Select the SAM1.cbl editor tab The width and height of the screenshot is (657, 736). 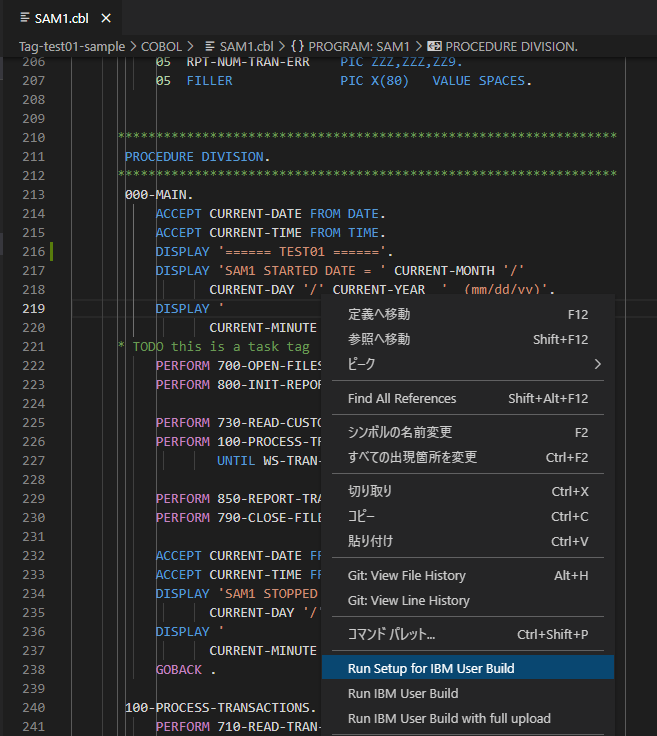point(61,18)
